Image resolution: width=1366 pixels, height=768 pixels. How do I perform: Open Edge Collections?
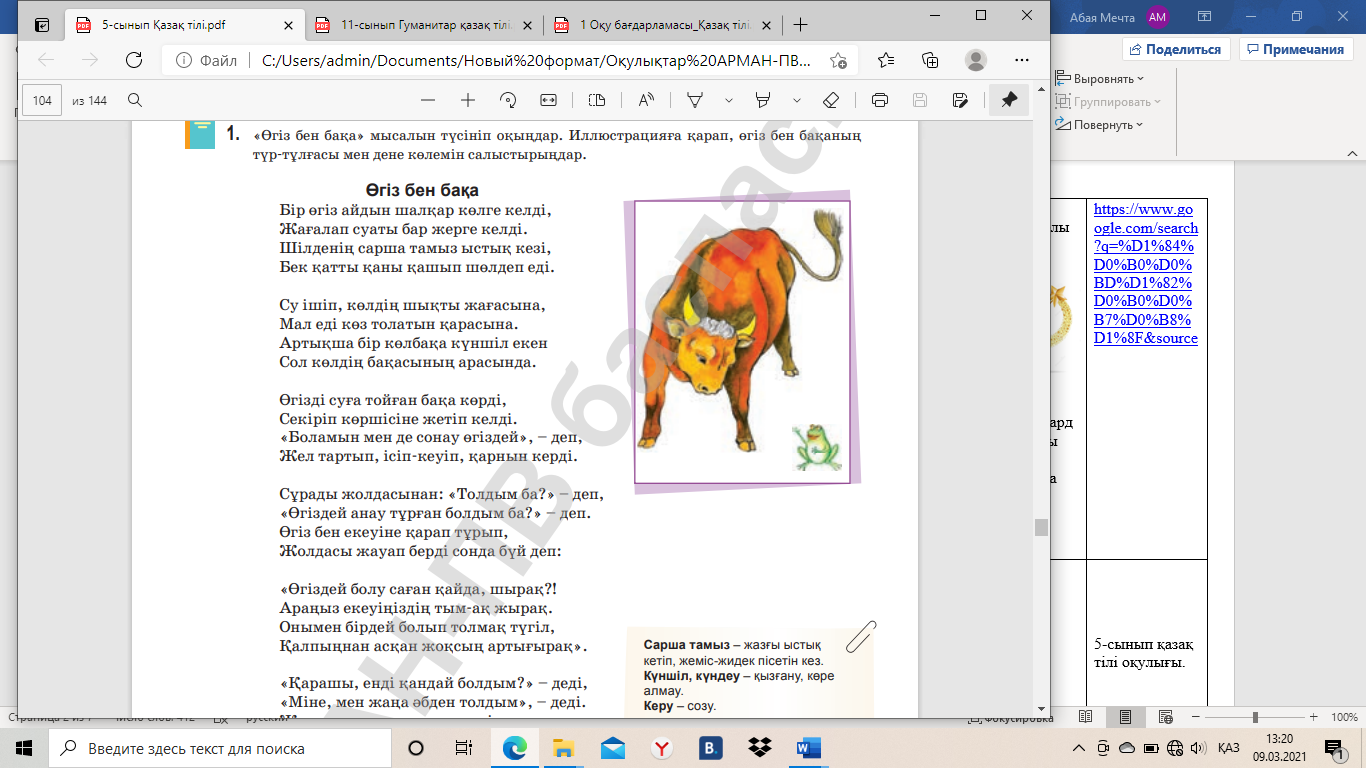(930, 60)
